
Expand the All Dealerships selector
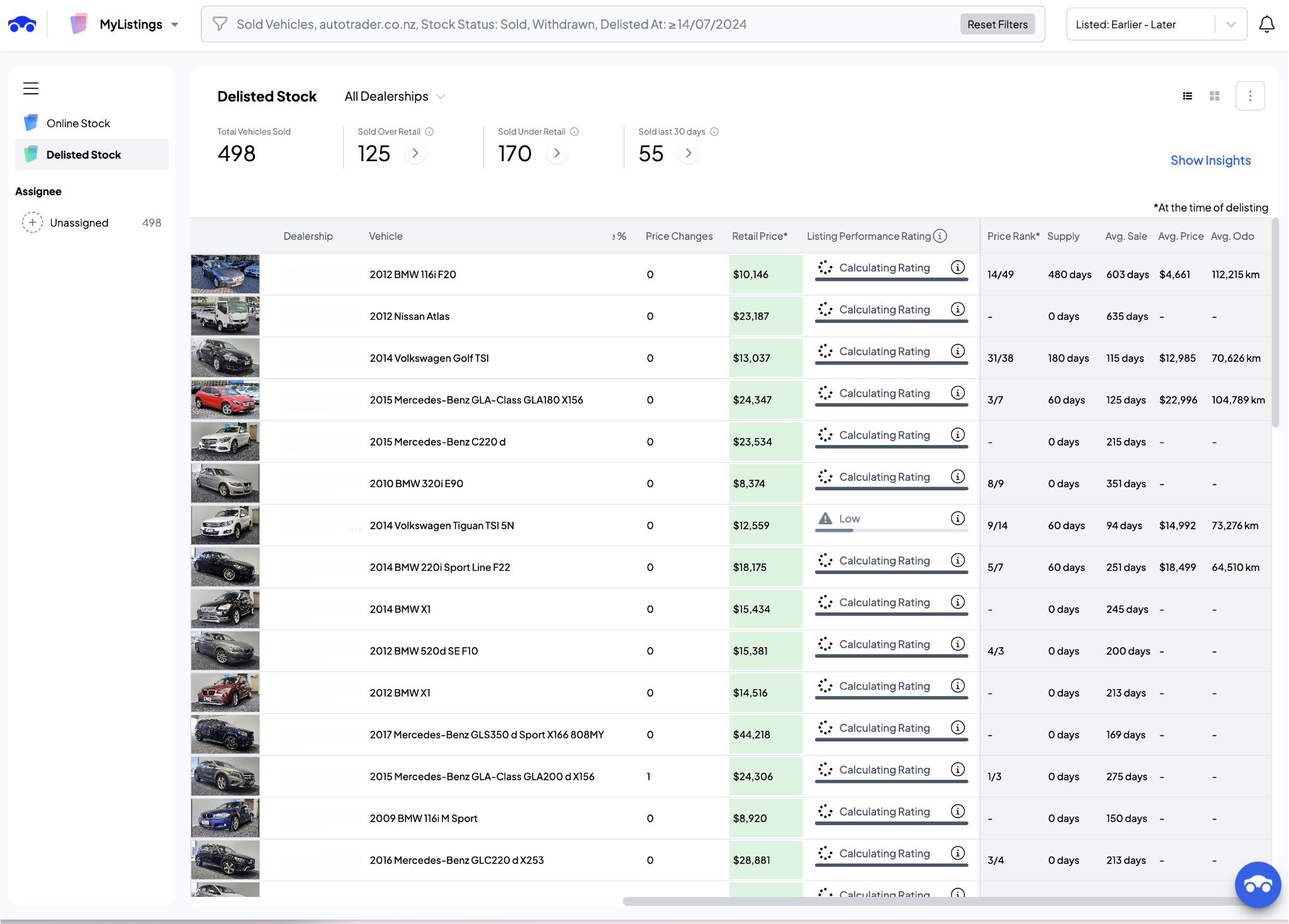click(x=395, y=96)
